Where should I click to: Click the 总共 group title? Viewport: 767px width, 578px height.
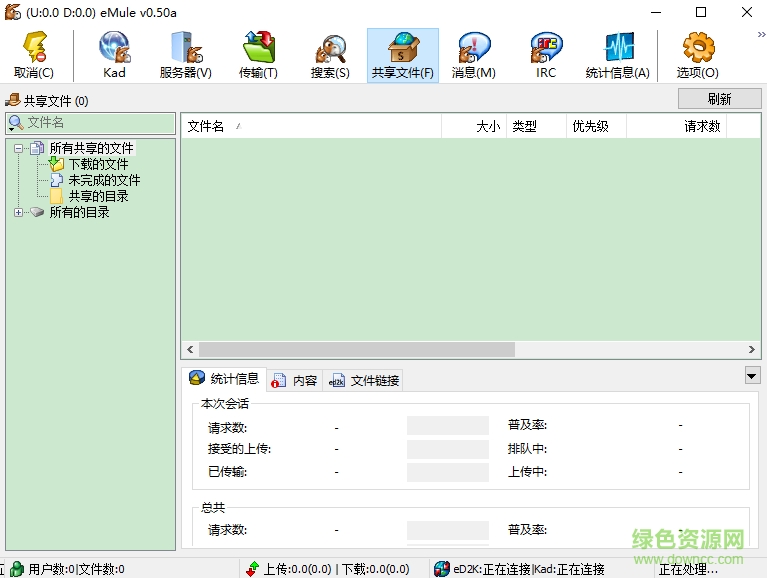[x=213, y=508]
